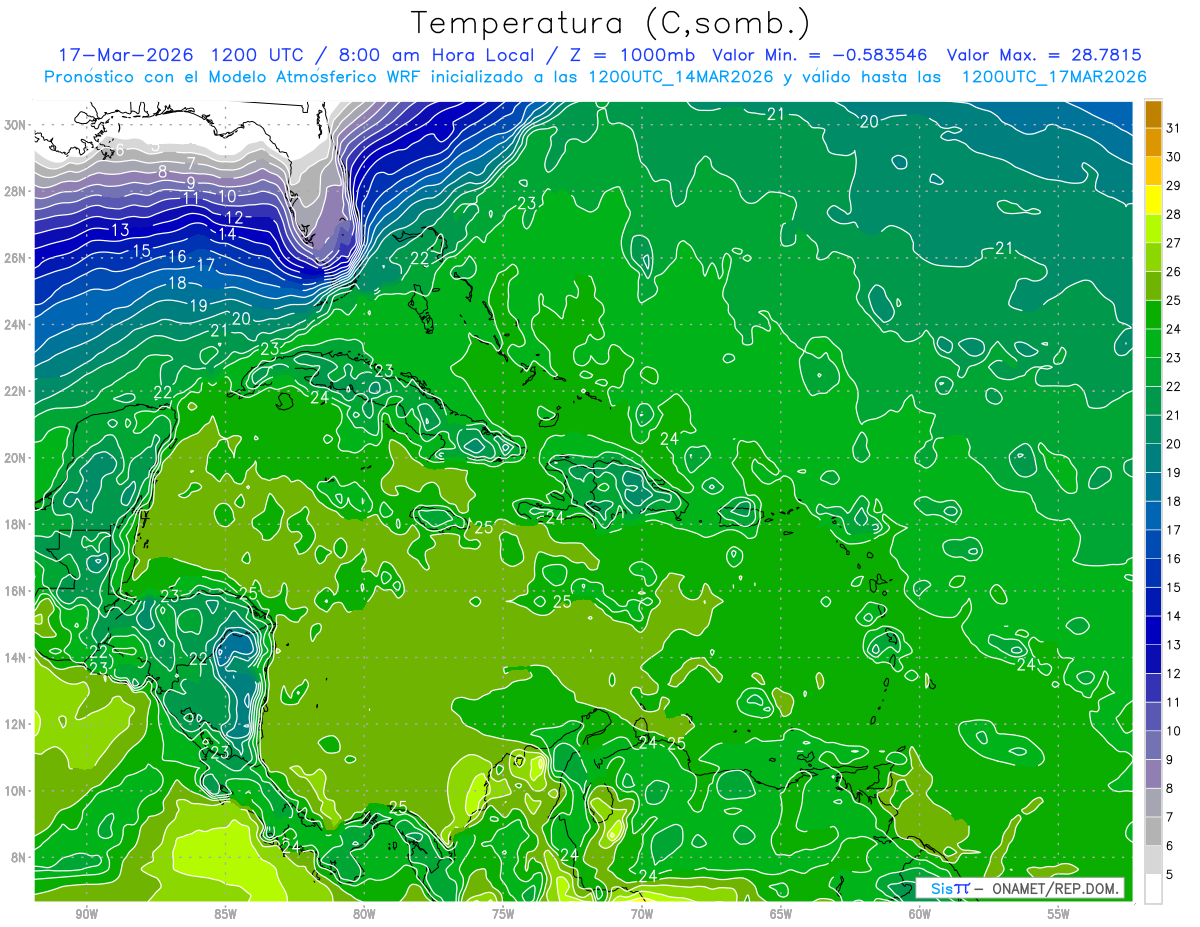Click the 55W longitude axis label
This screenshot has width=1200, height=927.
[x=1058, y=914]
